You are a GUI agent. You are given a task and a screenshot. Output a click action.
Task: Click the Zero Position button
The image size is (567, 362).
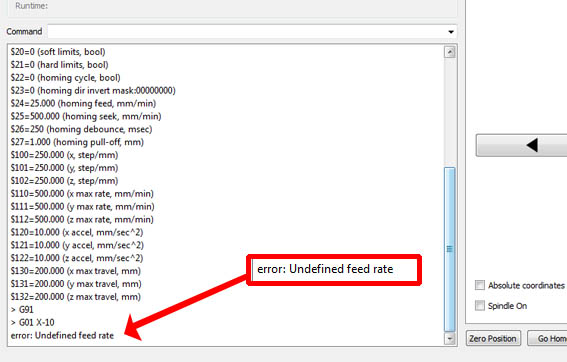[493, 338]
